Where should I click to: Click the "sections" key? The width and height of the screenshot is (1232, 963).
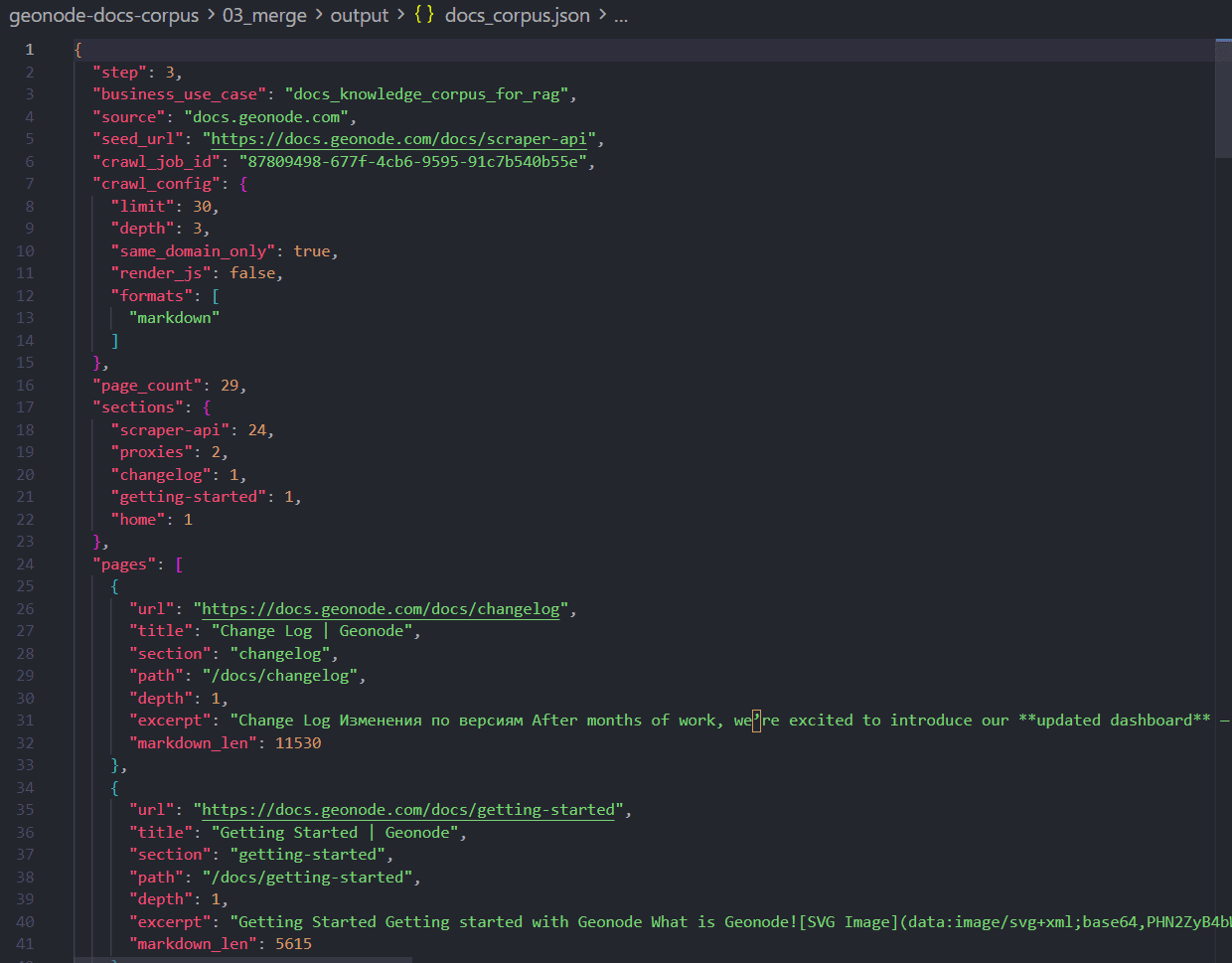coord(138,407)
